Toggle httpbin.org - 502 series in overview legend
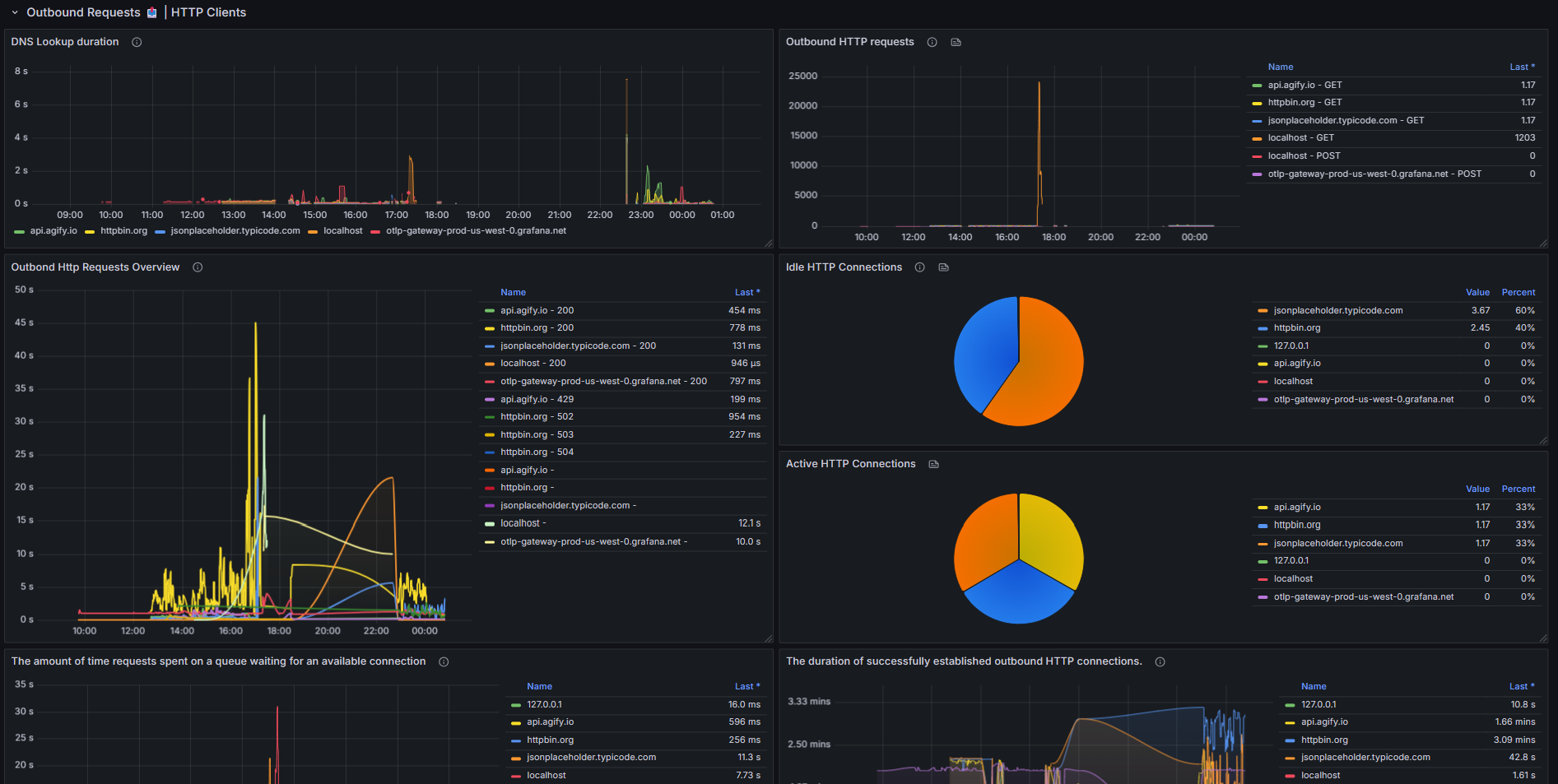Image resolution: width=1558 pixels, height=784 pixels. [x=537, y=417]
